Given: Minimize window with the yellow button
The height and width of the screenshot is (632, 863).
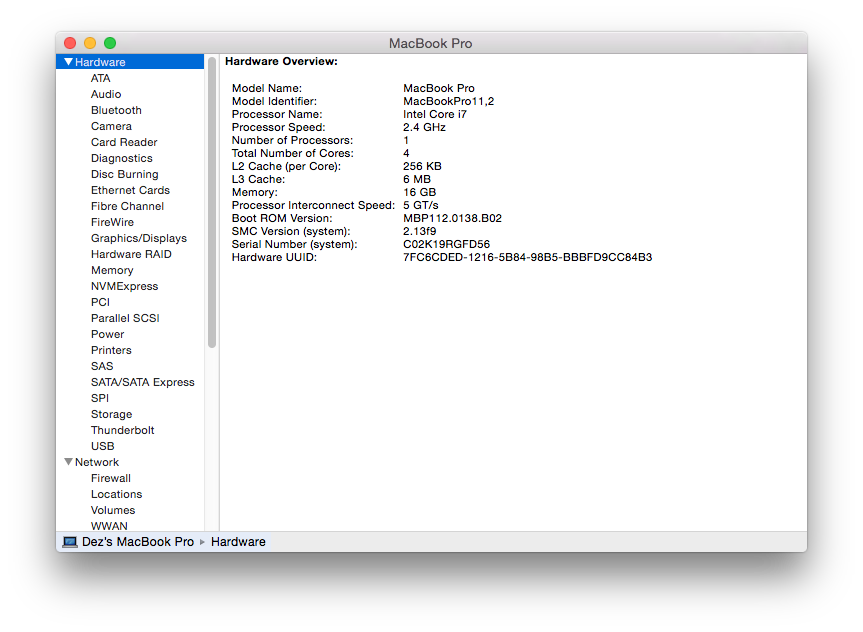Looking at the screenshot, I should pyautogui.click(x=90, y=43).
